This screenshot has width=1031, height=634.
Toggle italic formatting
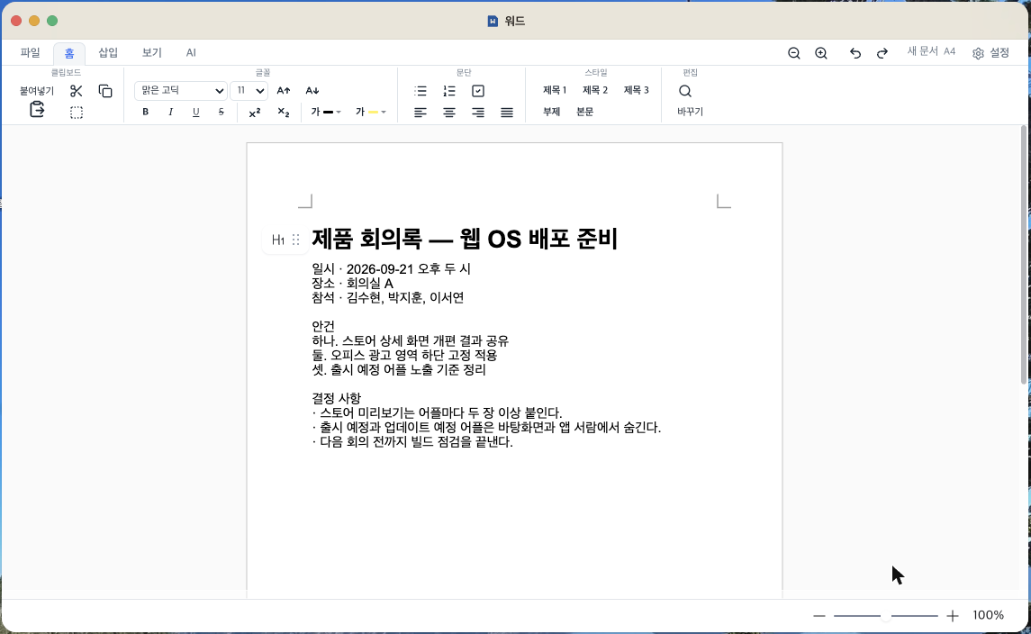170,112
